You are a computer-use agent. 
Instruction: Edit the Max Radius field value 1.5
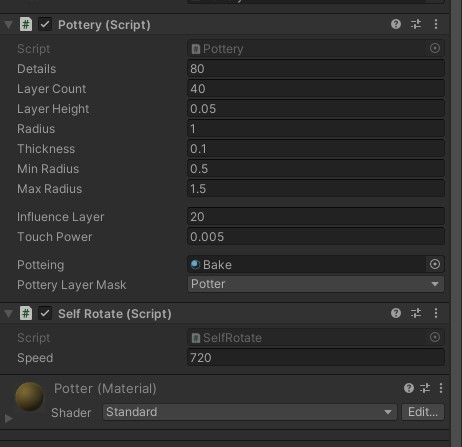[316, 189]
